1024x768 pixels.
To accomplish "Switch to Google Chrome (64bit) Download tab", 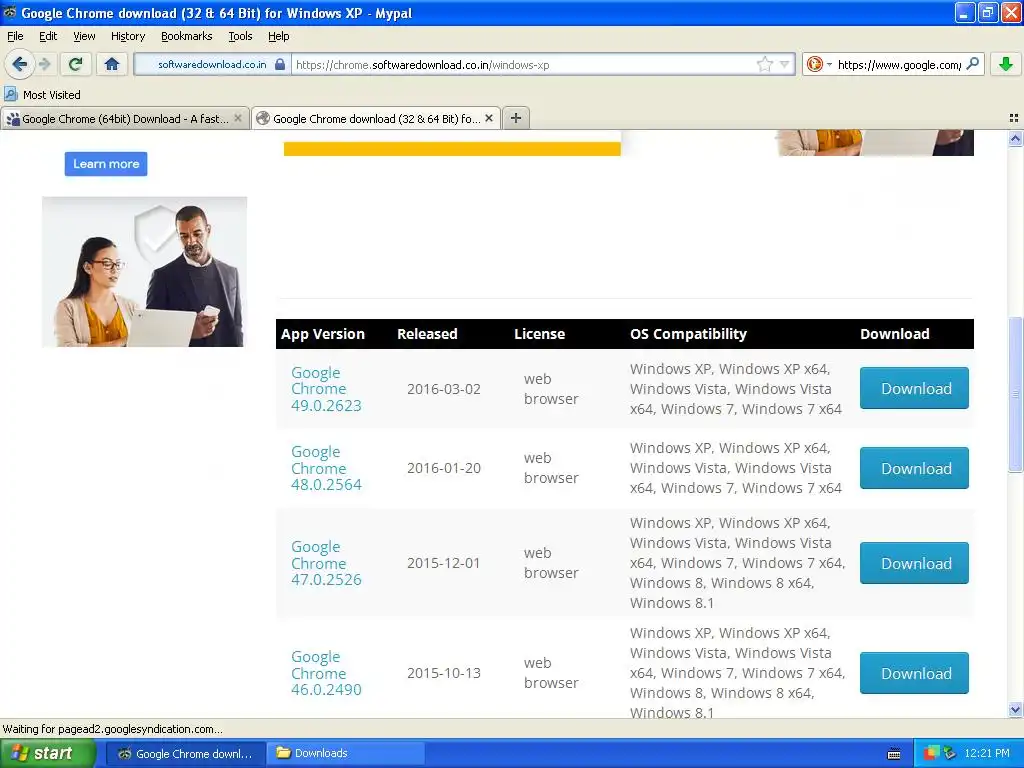I will coord(124,118).
